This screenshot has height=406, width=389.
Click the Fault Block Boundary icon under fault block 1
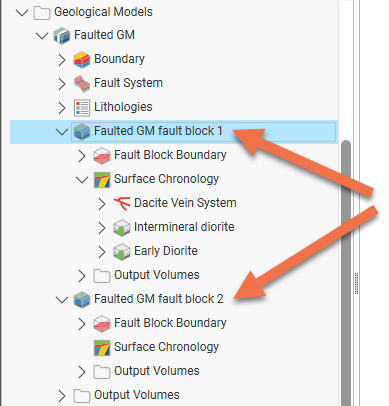(x=102, y=155)
